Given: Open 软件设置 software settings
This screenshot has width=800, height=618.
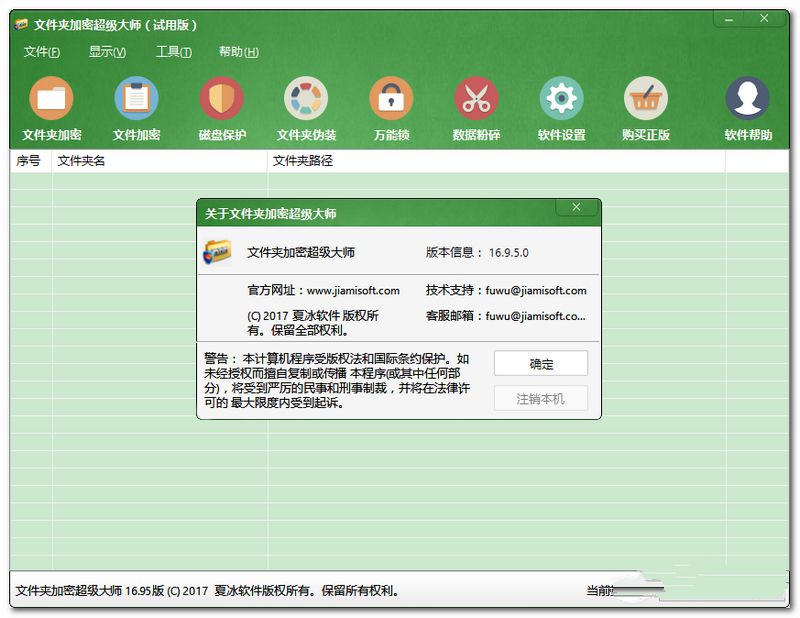Looking at the screenshot, I should [x=561, y=99].
